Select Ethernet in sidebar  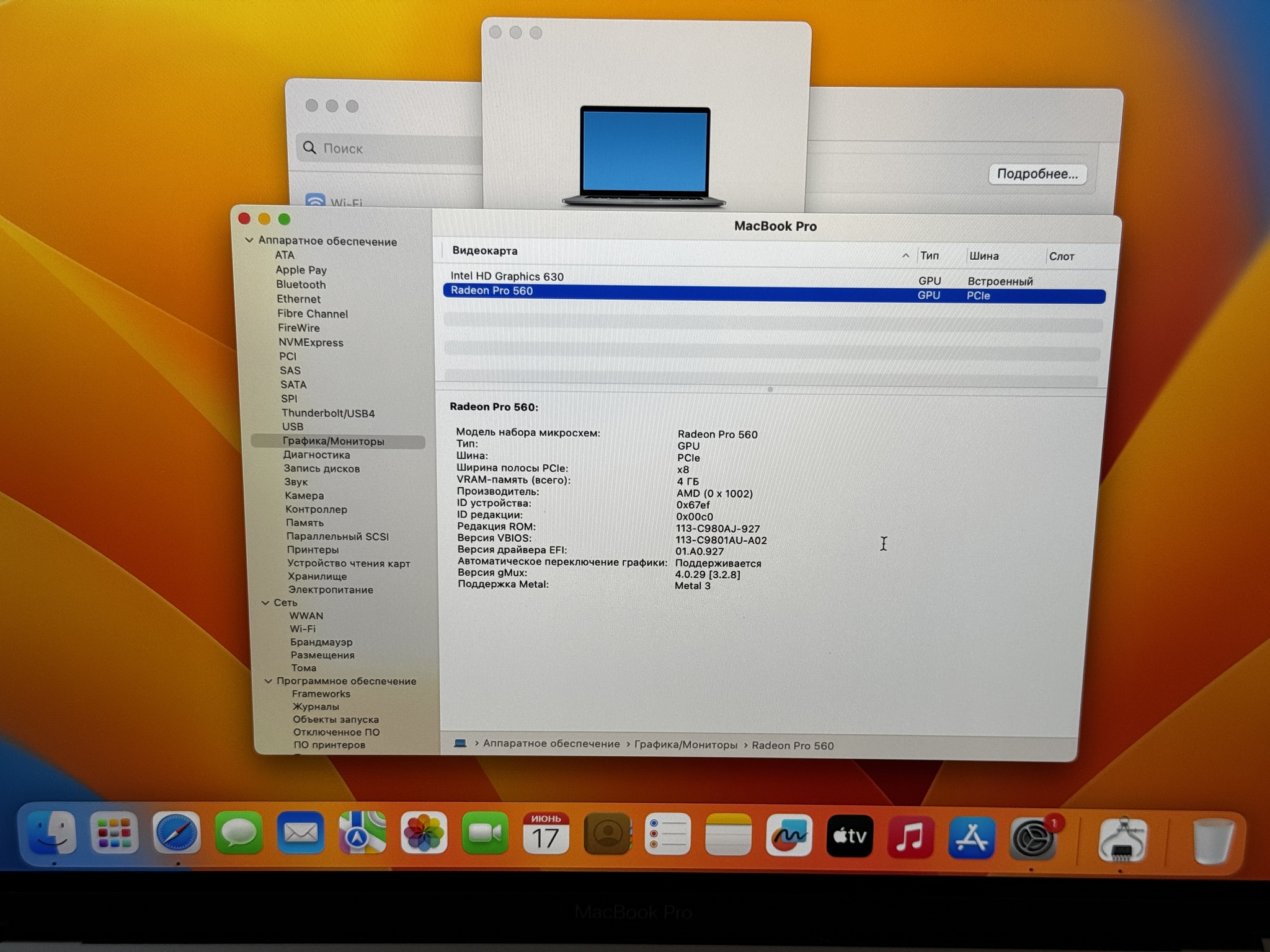pyautogui.click(x=298, y=299)
